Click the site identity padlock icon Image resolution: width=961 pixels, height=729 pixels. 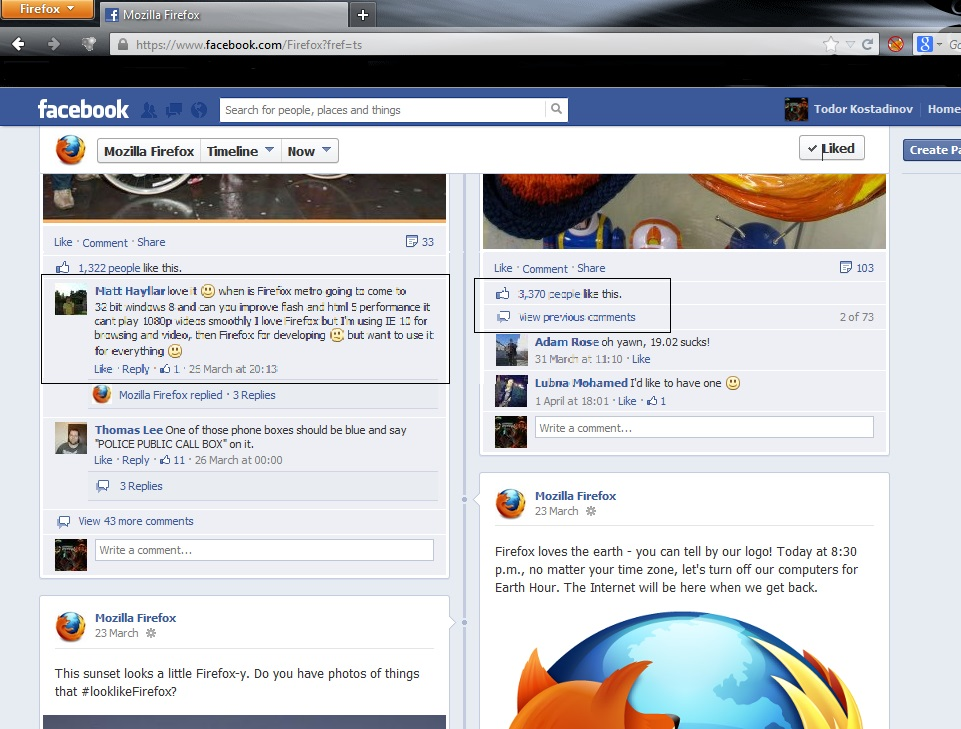pyautogui.click(x=123, y=45)
